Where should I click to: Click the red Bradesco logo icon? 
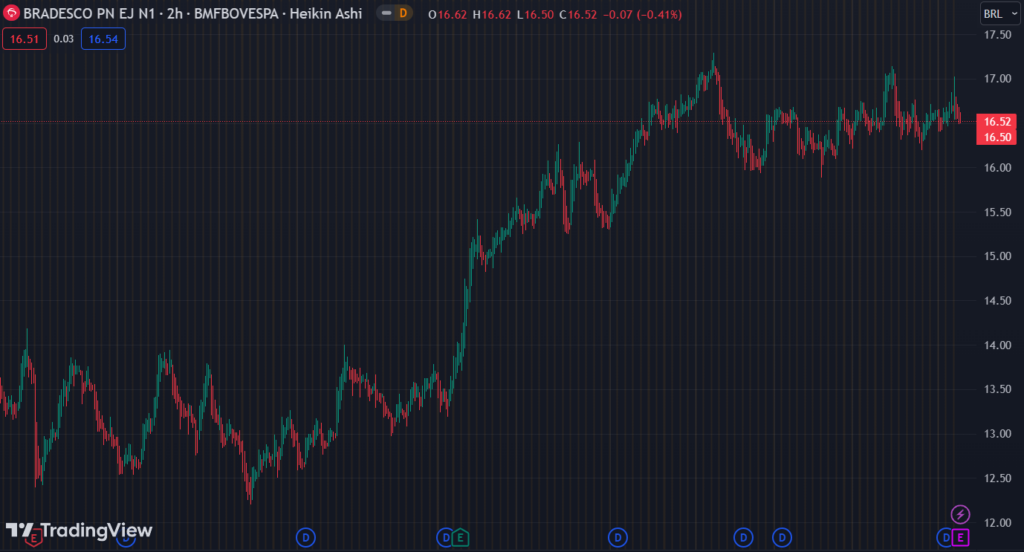[x=11, y=13]
